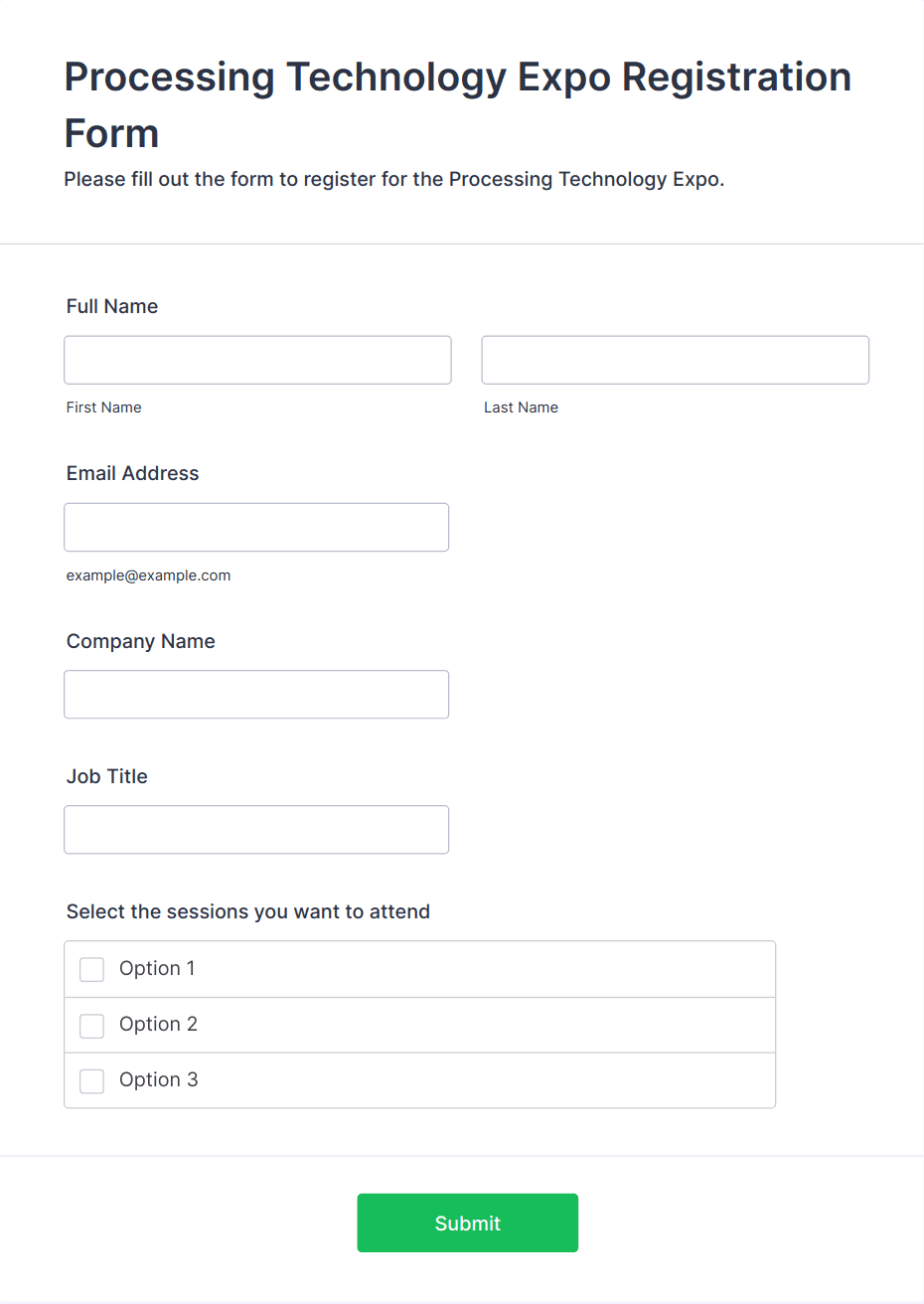Viewport: 924px width, 1304px height.
Task: Click into the Email Address field
Action: pyautogui.click(x=256, y=527)
